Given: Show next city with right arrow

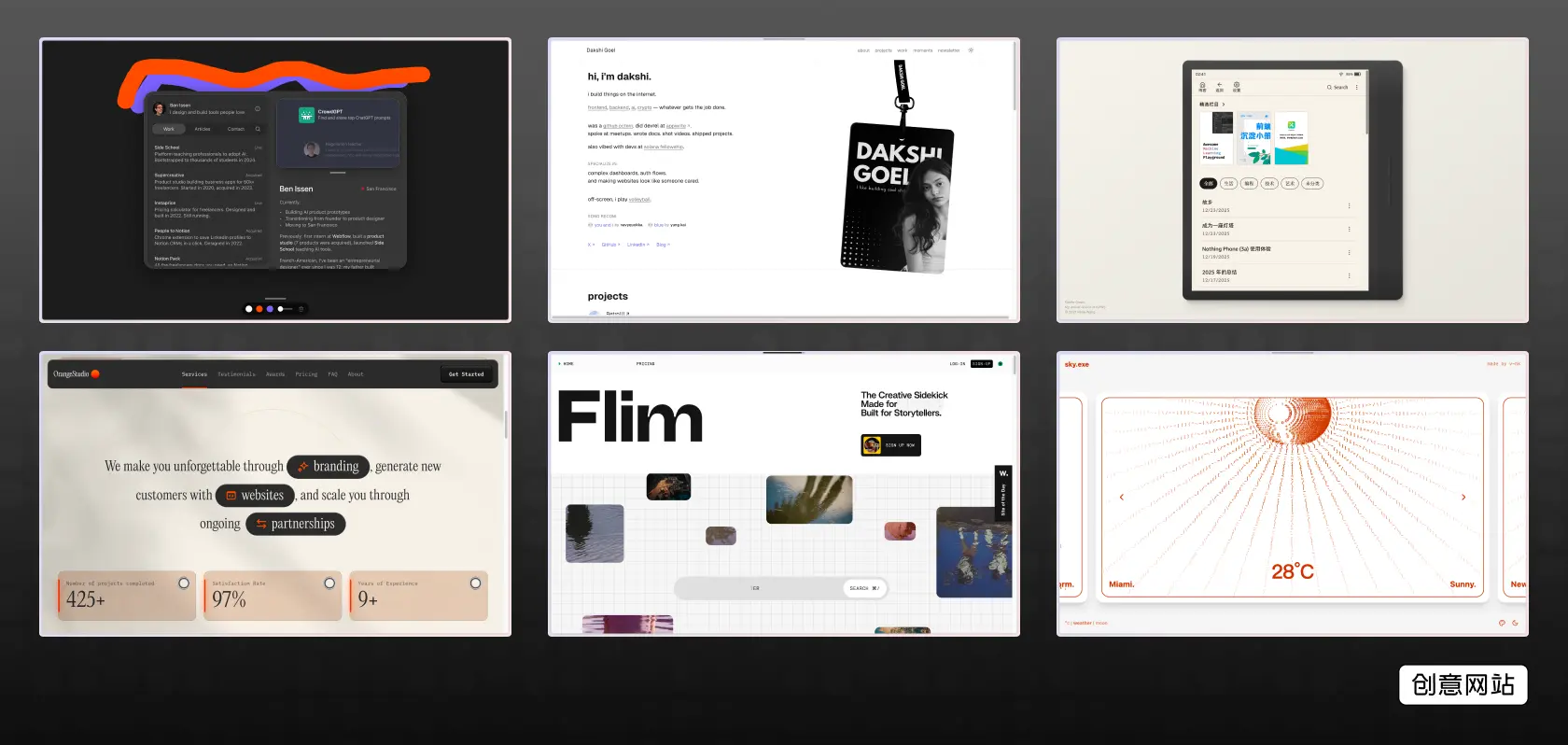Looking at the screenshot, I should (1463, 498).
